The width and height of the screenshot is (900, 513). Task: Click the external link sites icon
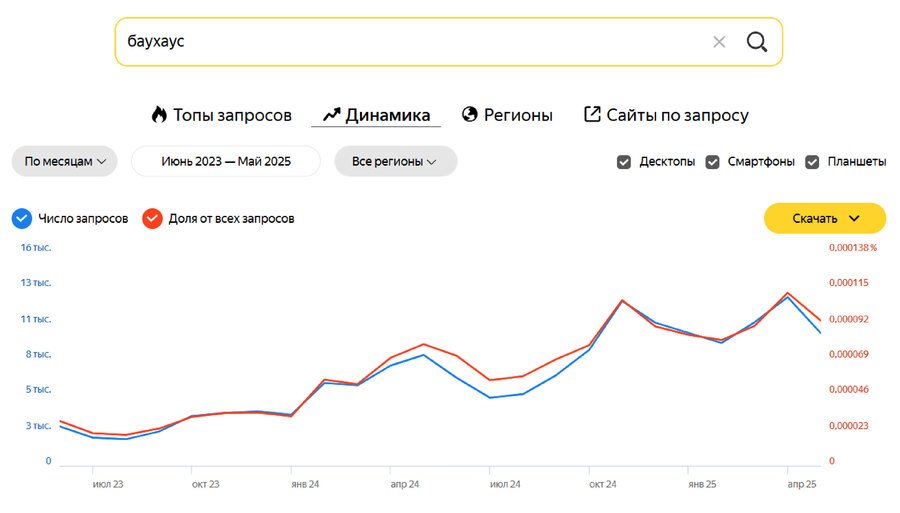(592, 114)
